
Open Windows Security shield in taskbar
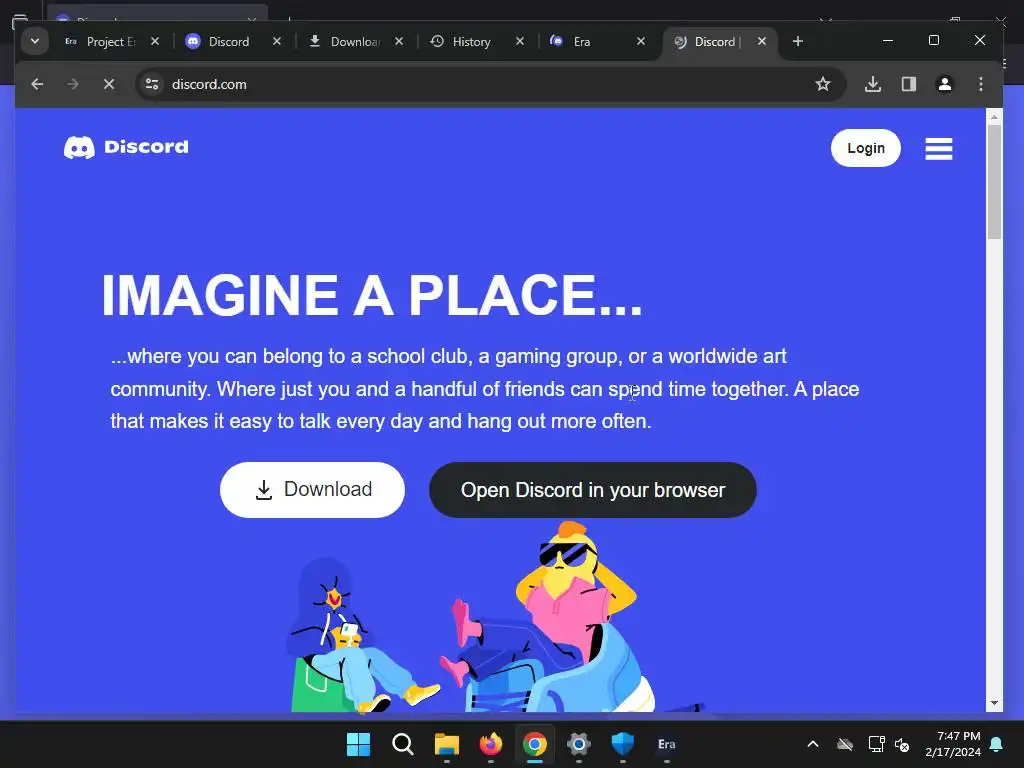click(x=622, y=744)
